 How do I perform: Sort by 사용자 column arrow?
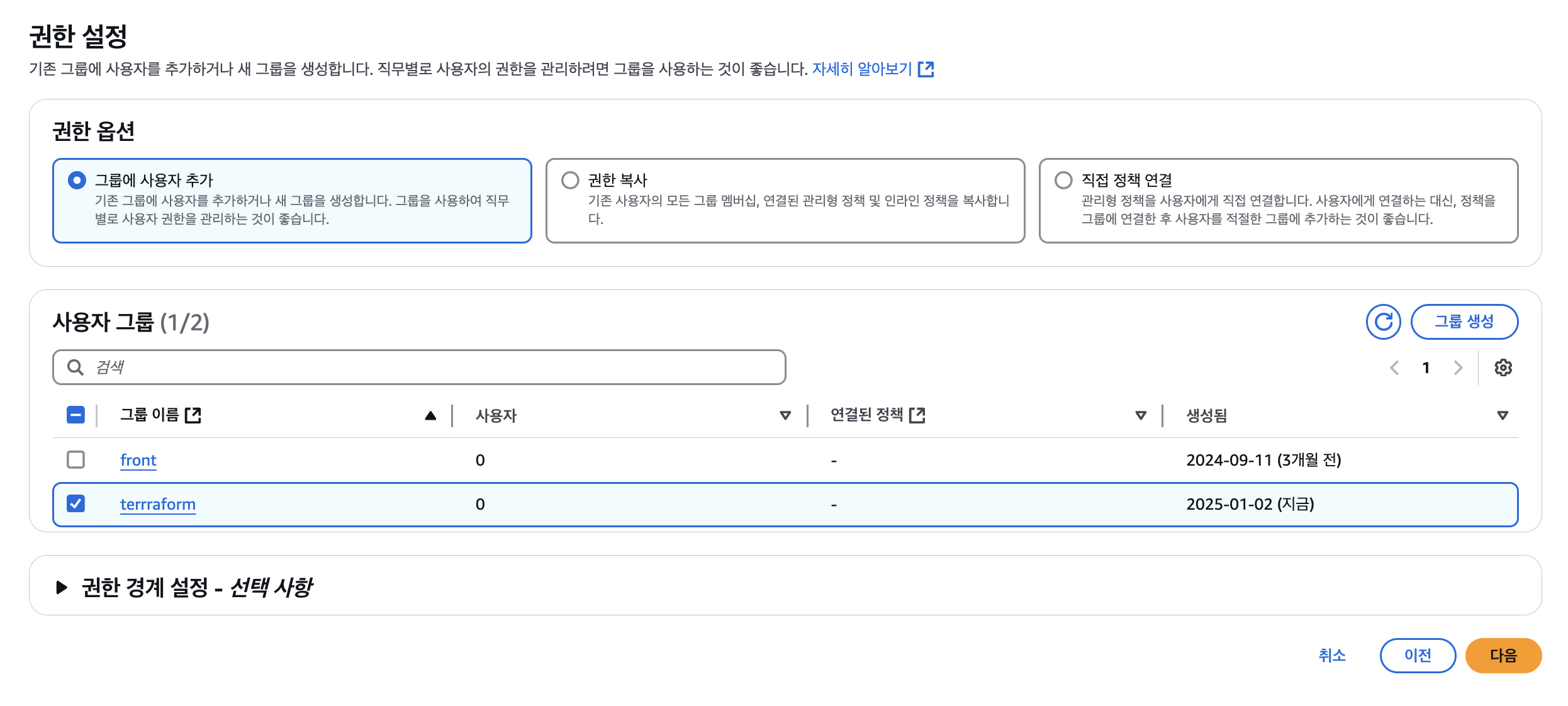click(785, 415)
